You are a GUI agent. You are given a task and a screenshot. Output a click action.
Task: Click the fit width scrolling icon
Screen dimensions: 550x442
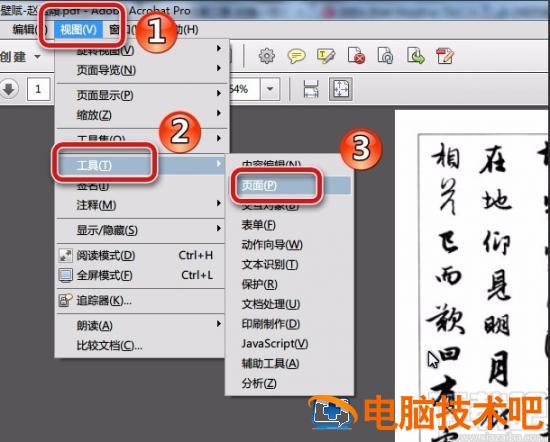(311, 89)
